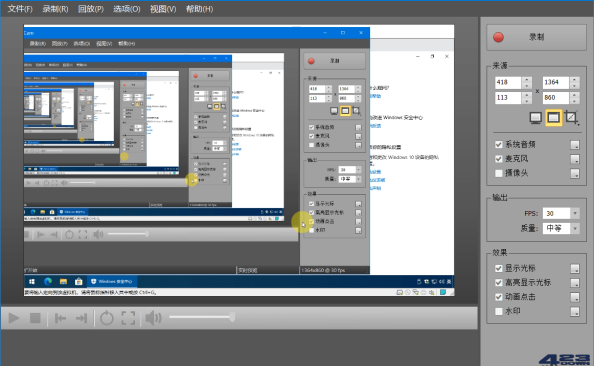594x366 pixels.
Task: Open settings button beside 水印
Action: click(x=575, y=312)
